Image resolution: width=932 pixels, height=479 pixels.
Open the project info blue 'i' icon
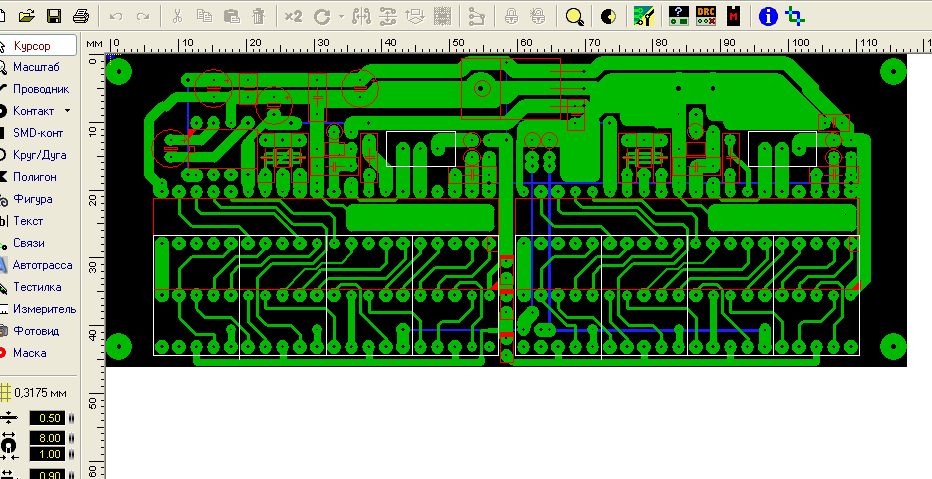tap(768, 17)
